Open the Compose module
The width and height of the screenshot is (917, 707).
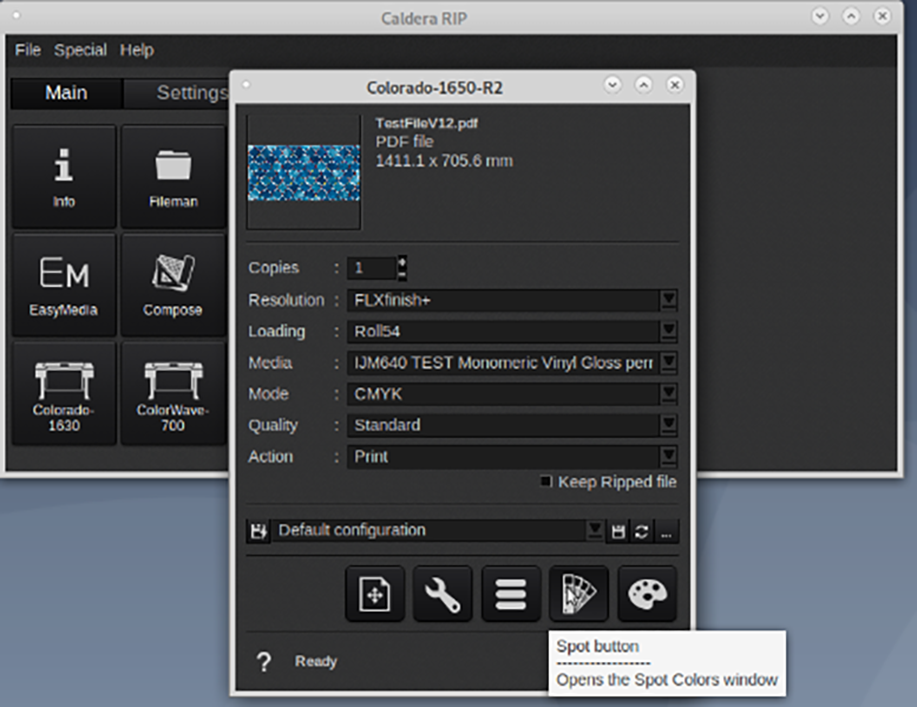172,285
